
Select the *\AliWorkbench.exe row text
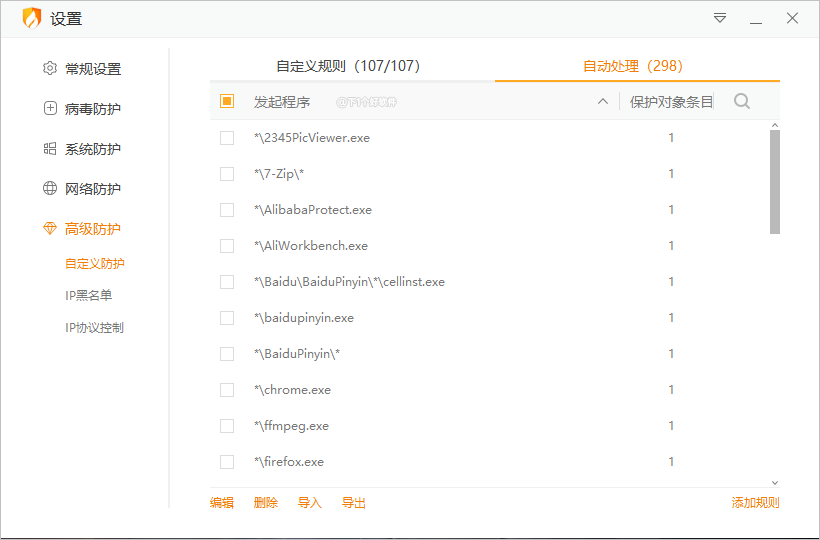(311, 246)
